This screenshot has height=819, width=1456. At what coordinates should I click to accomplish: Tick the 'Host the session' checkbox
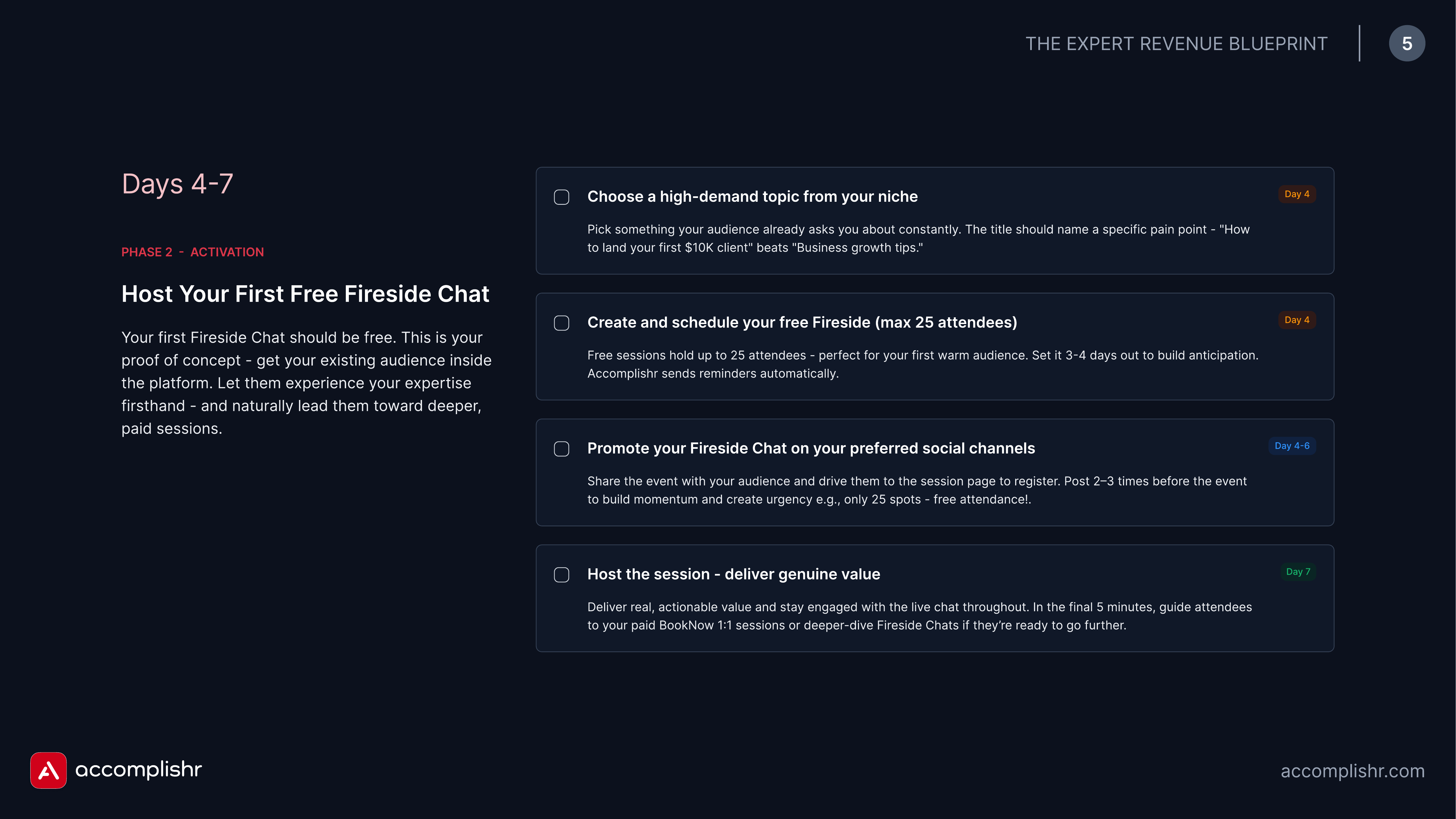(x=561, y=575)
